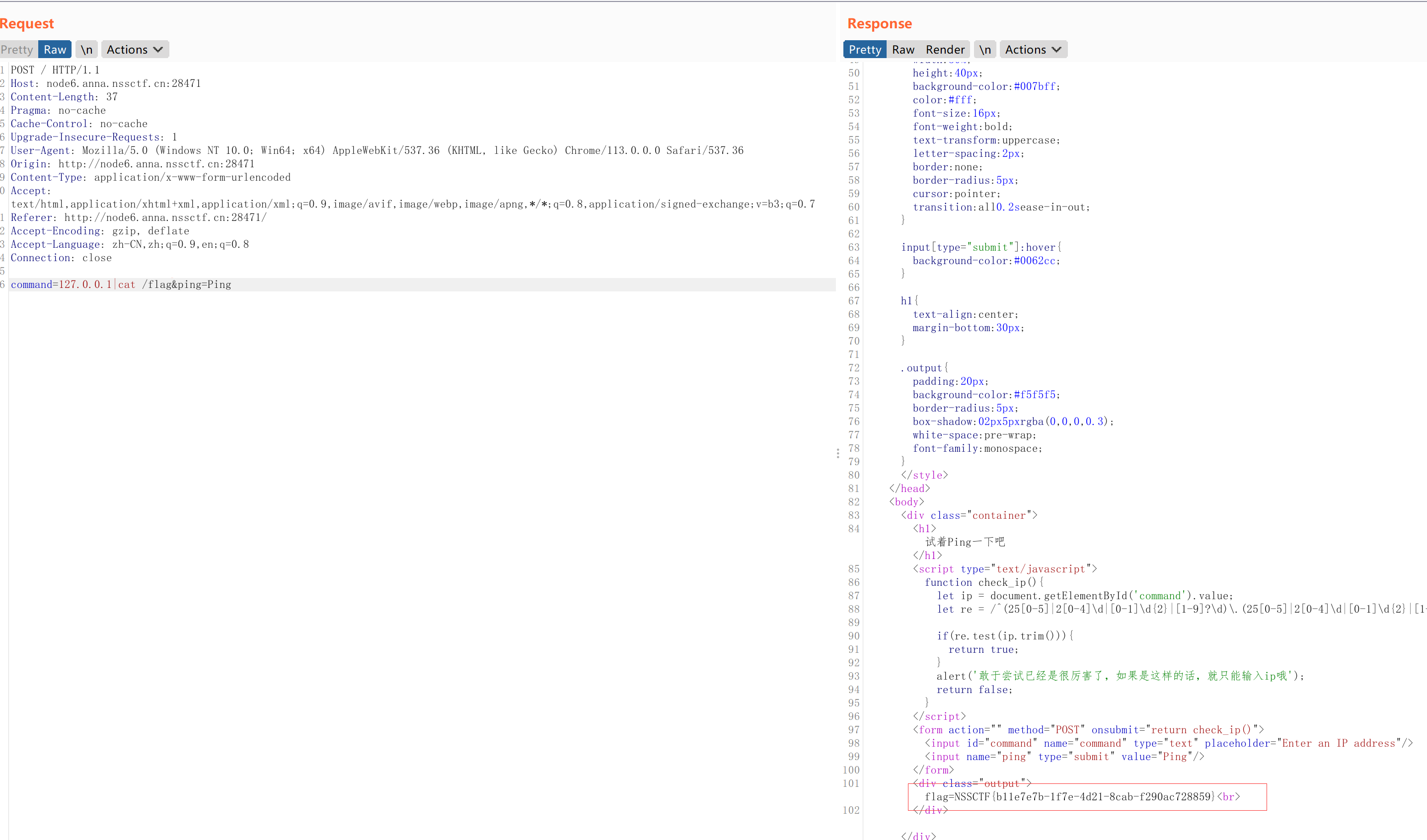Click the User-Agent header line
The image size is (1427, 840).
click(377, 150)
